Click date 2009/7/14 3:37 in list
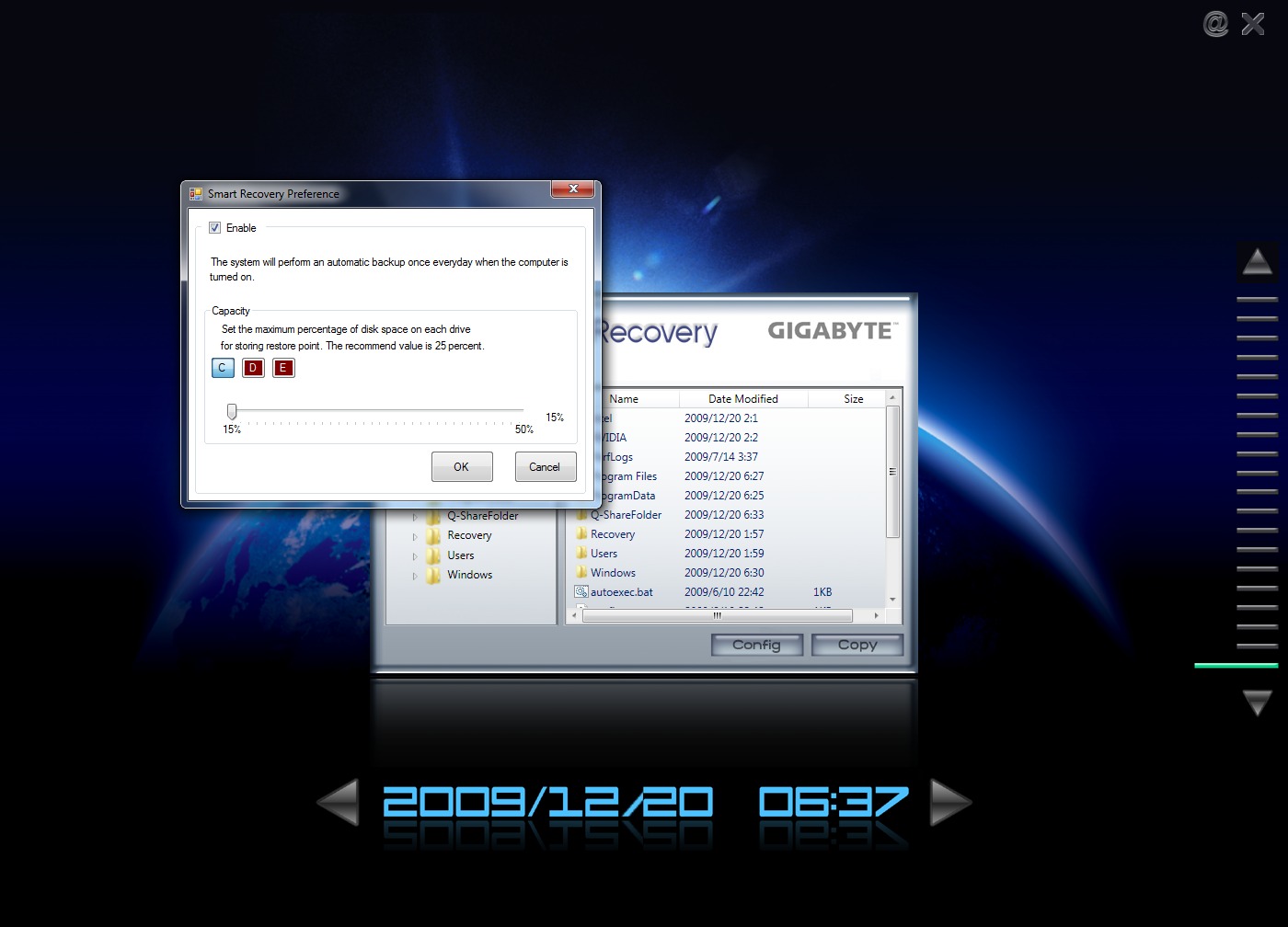 coord(721,457)
